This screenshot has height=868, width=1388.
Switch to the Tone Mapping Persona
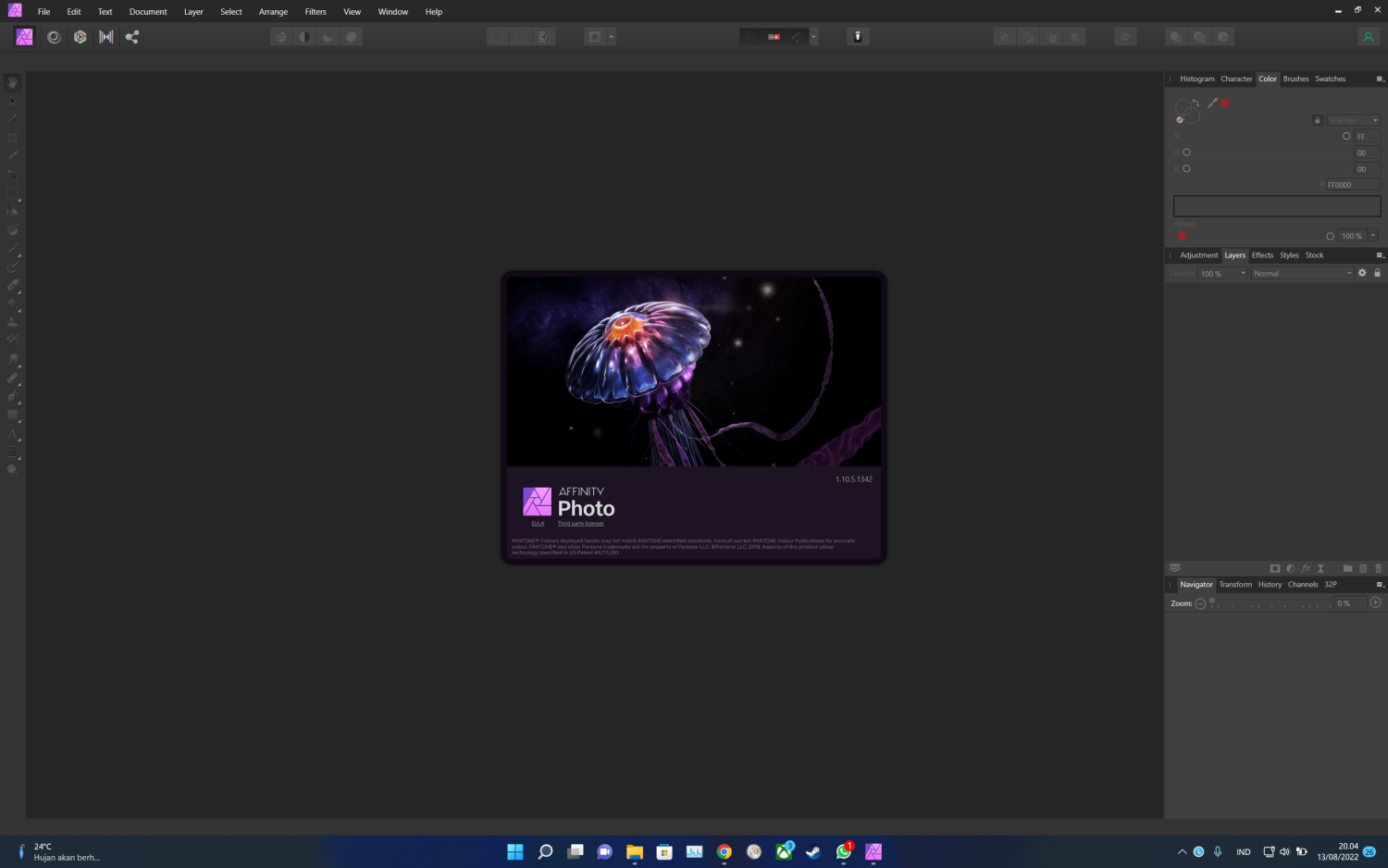[106, 37]
